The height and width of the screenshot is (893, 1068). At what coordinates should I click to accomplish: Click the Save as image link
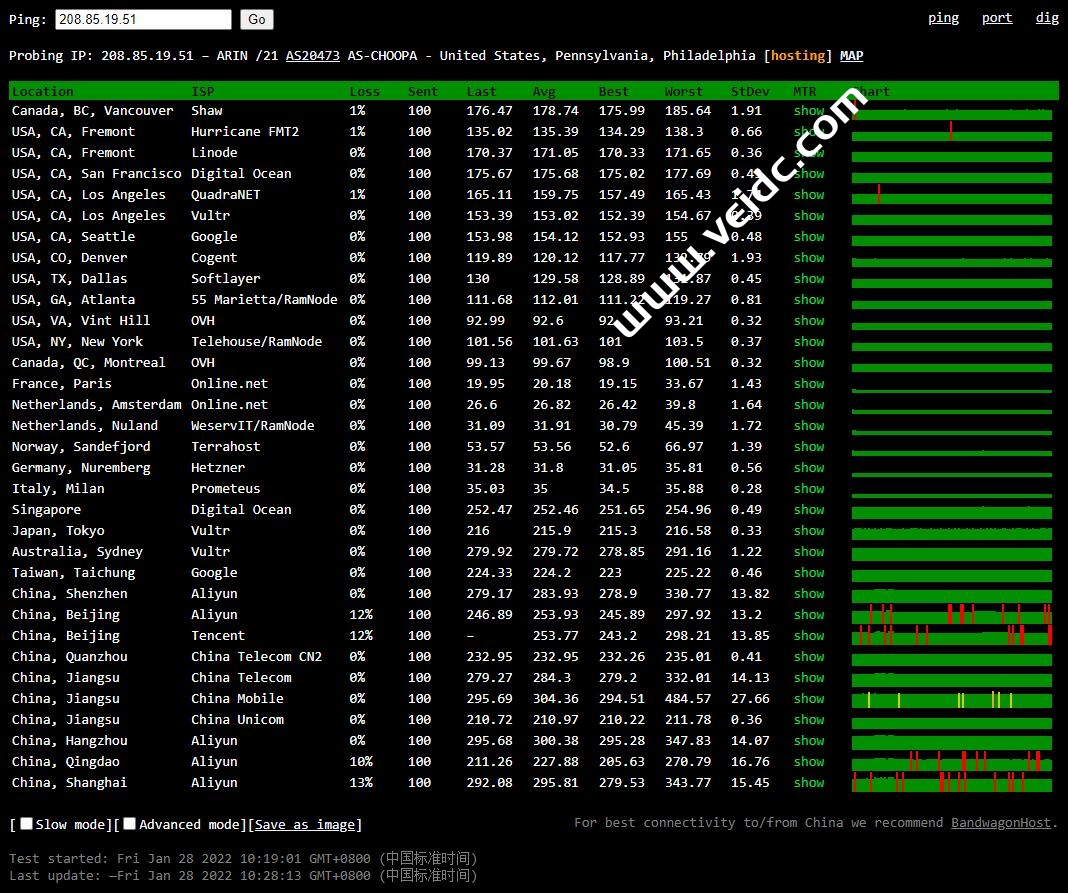coord(305,825)
